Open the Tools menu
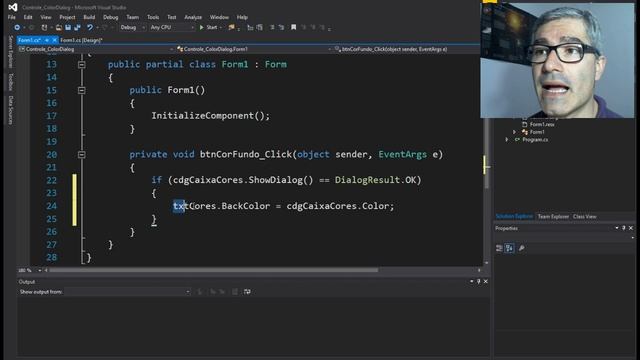 pos(153,17)
